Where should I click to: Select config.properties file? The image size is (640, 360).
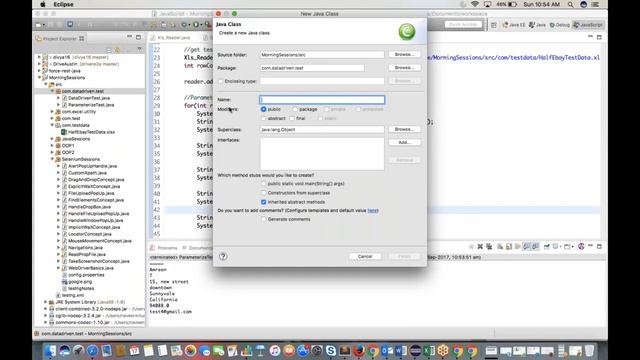[x=86, y=275]
